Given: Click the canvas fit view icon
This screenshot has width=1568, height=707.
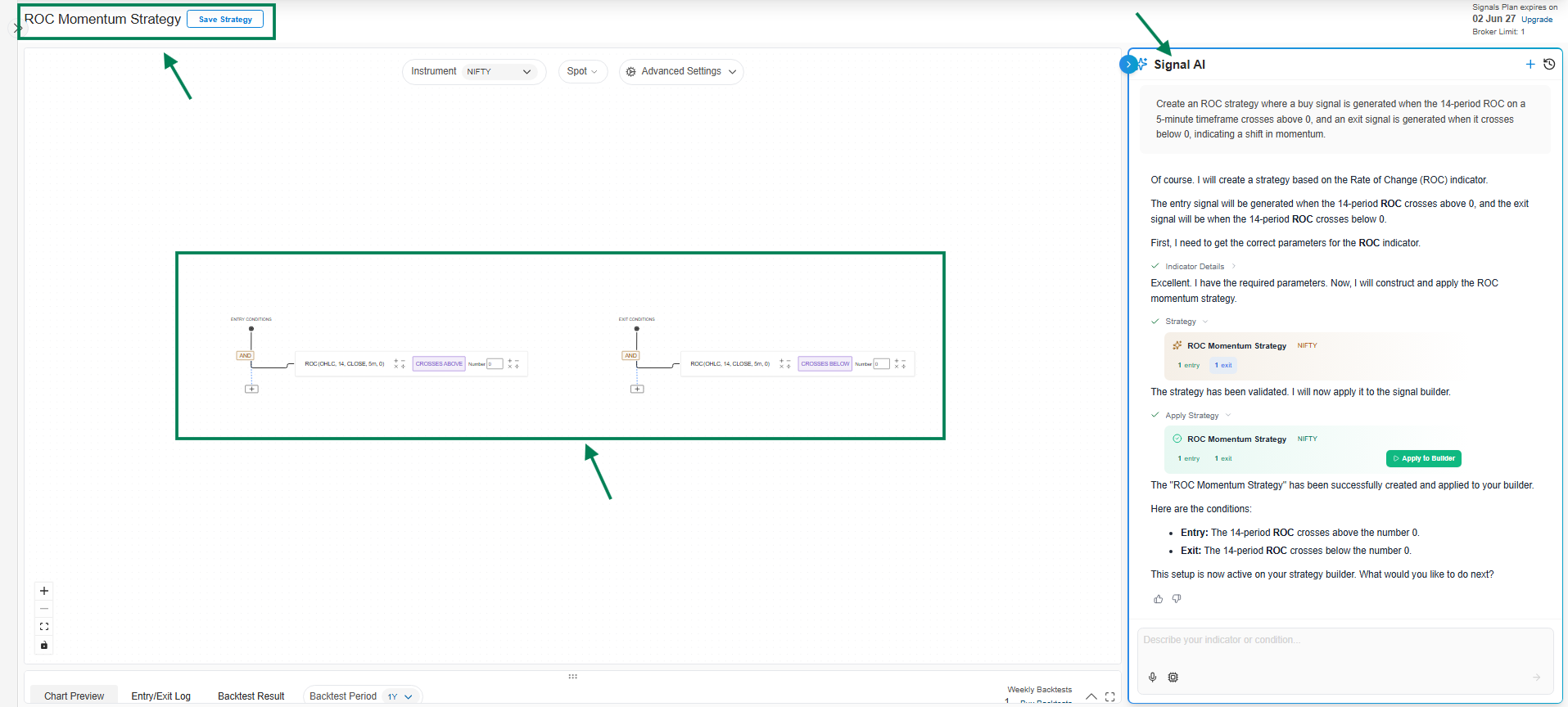Looking at the screenshot, I should [x=44, y=627].
